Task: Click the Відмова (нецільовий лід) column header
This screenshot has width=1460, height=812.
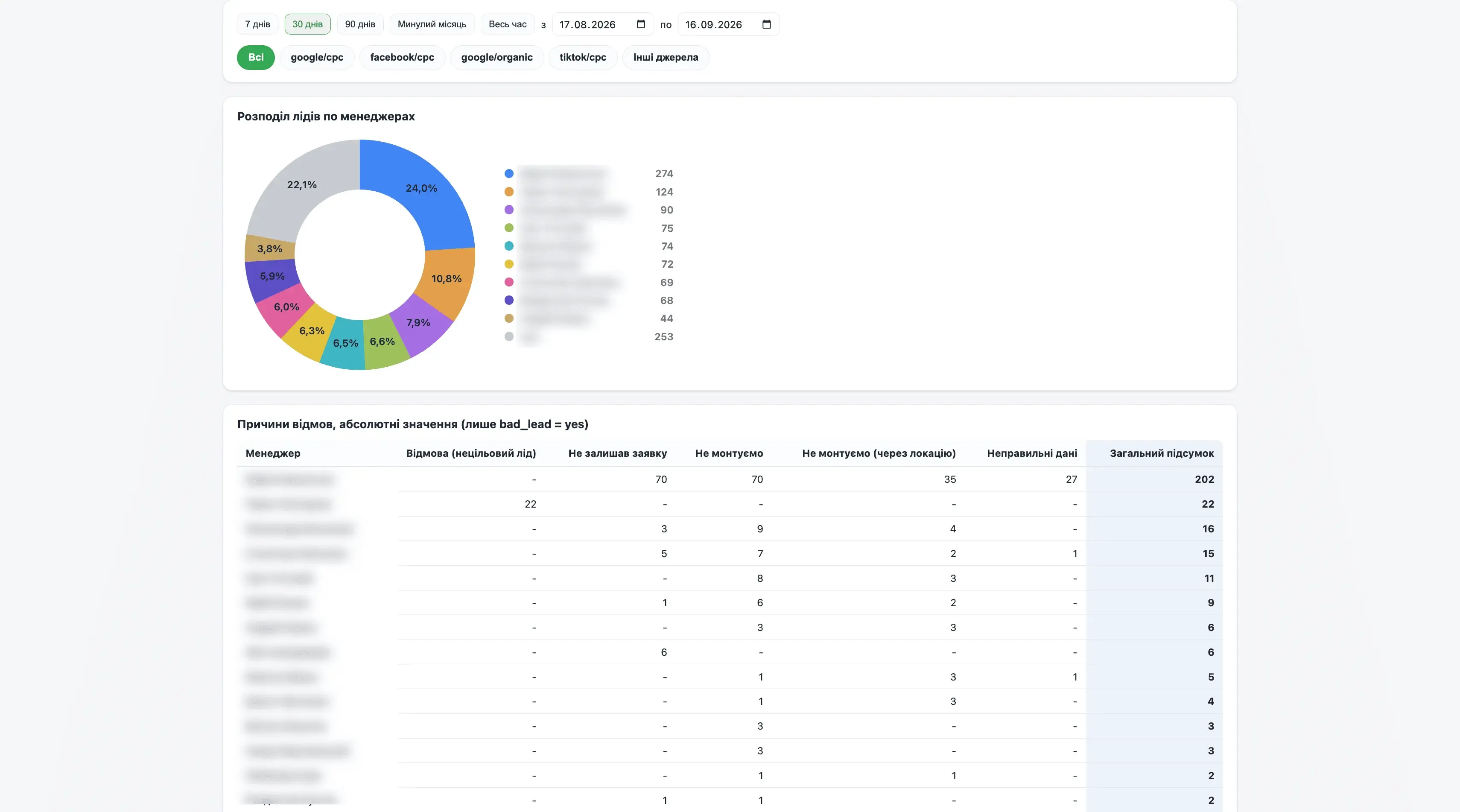Action: 471,453
